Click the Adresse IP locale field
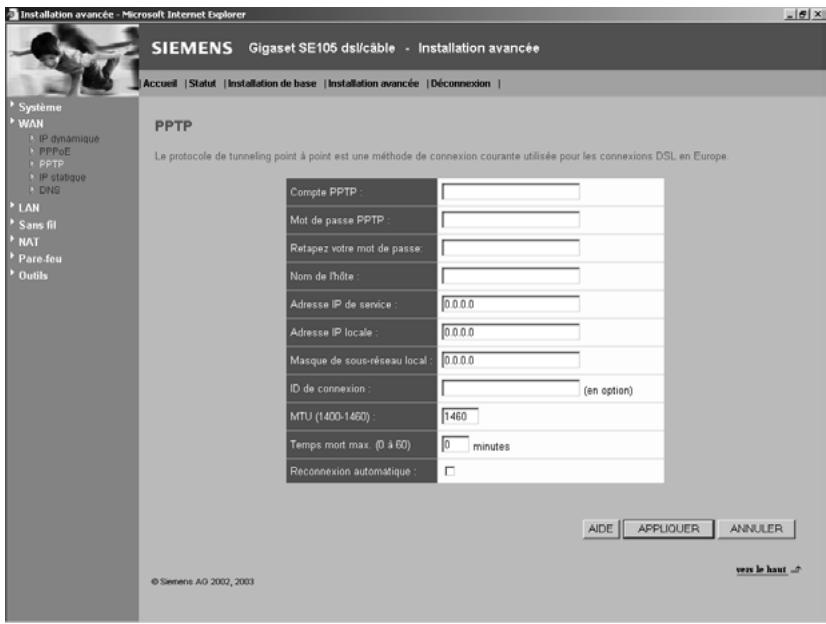The height and width of the screenshot is (624, 826). 510,332
